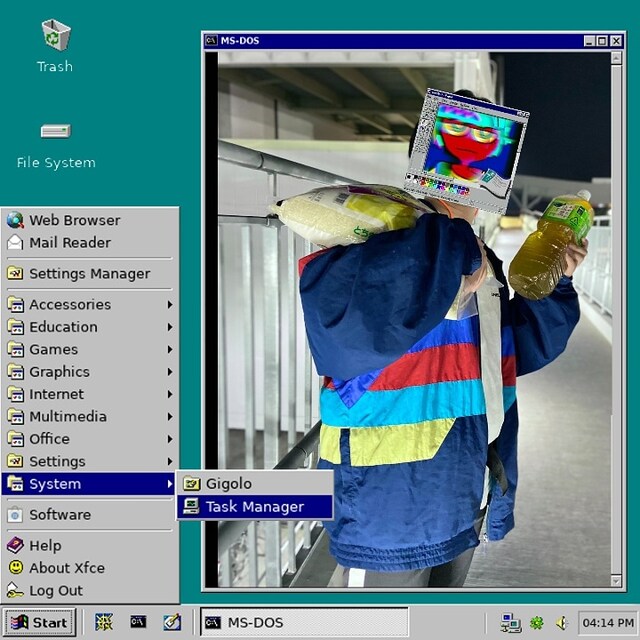
Task: Choose Log Out from the start menu
Action: 56,590
